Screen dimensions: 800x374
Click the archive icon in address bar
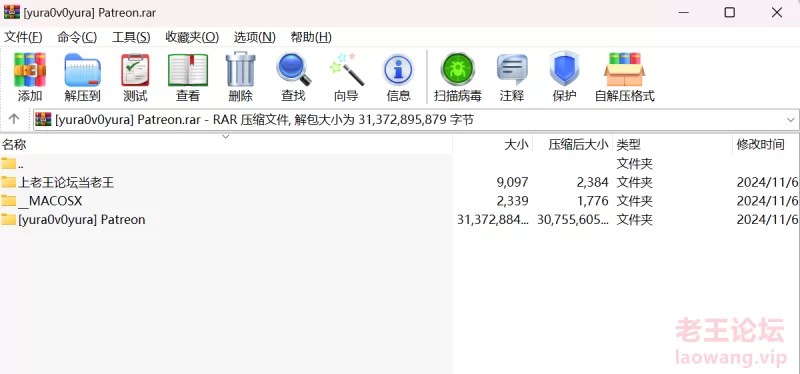click(x=43, y=119)
